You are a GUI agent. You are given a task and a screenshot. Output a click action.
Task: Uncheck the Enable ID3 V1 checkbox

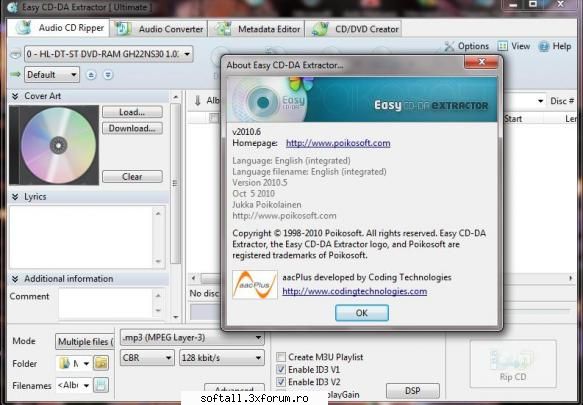pos(281,369)
